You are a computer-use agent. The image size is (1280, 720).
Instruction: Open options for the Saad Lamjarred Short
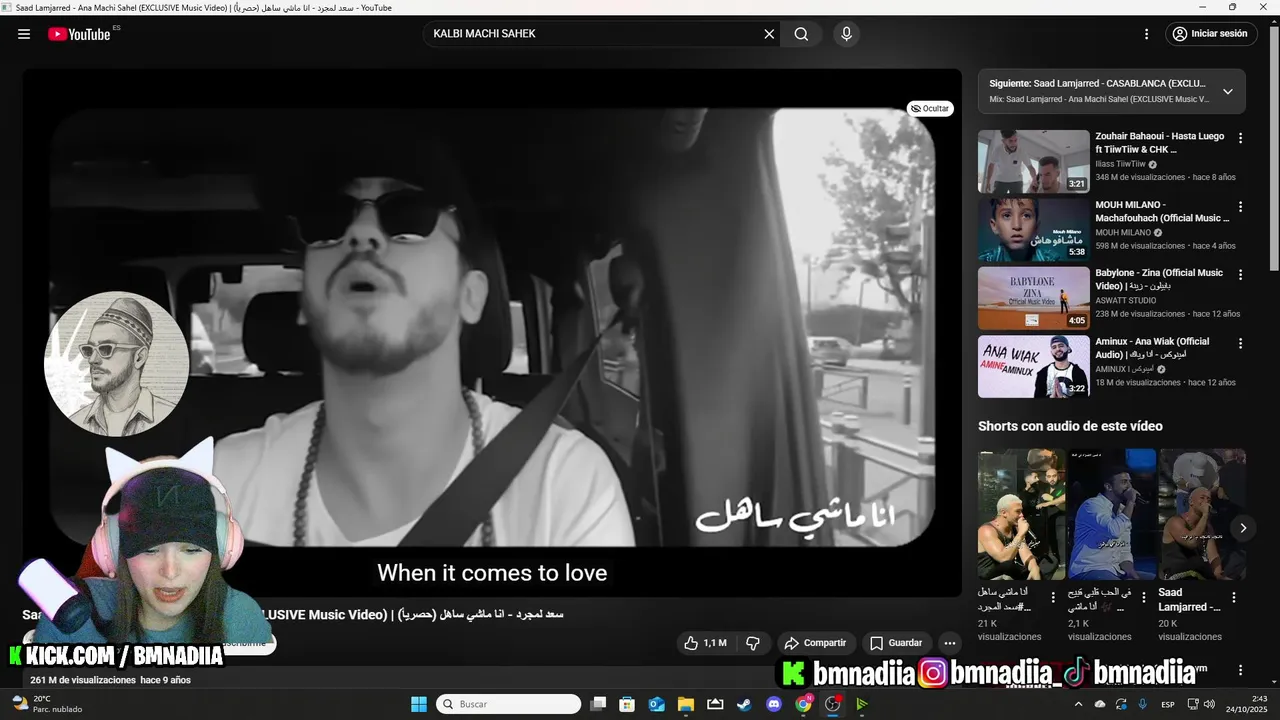[1234, 597]
